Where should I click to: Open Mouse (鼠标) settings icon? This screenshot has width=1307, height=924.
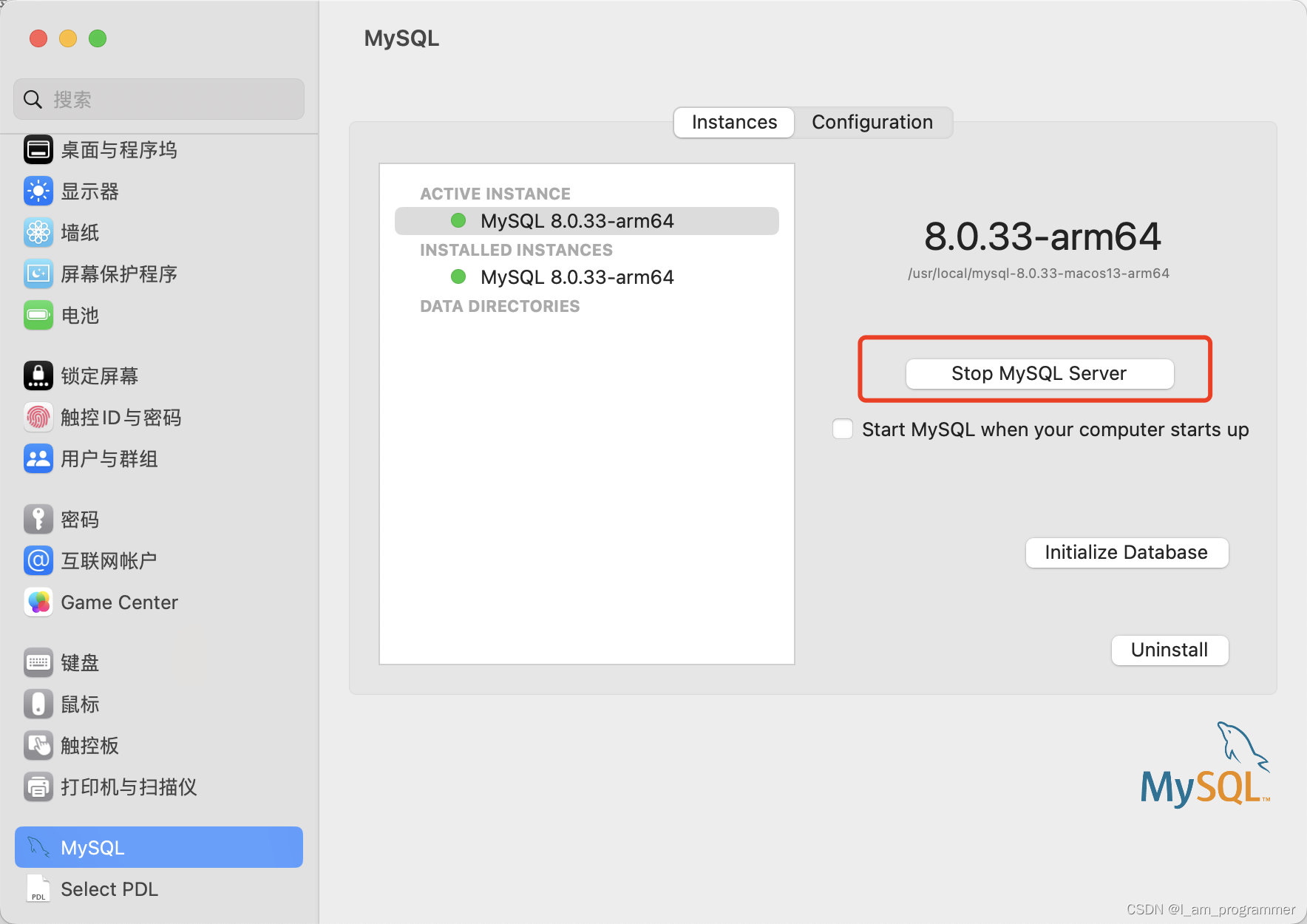click(38, 704)
